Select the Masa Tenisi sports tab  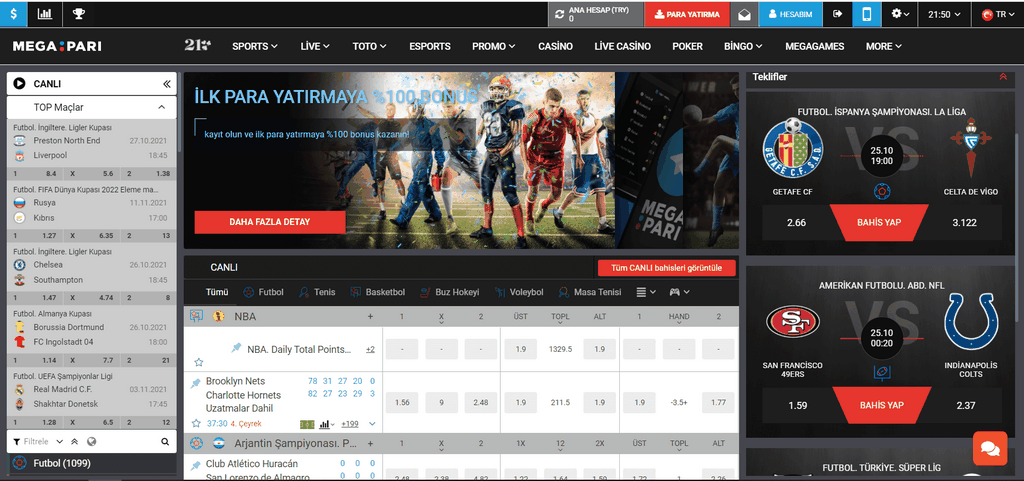(x=590, y=292)
